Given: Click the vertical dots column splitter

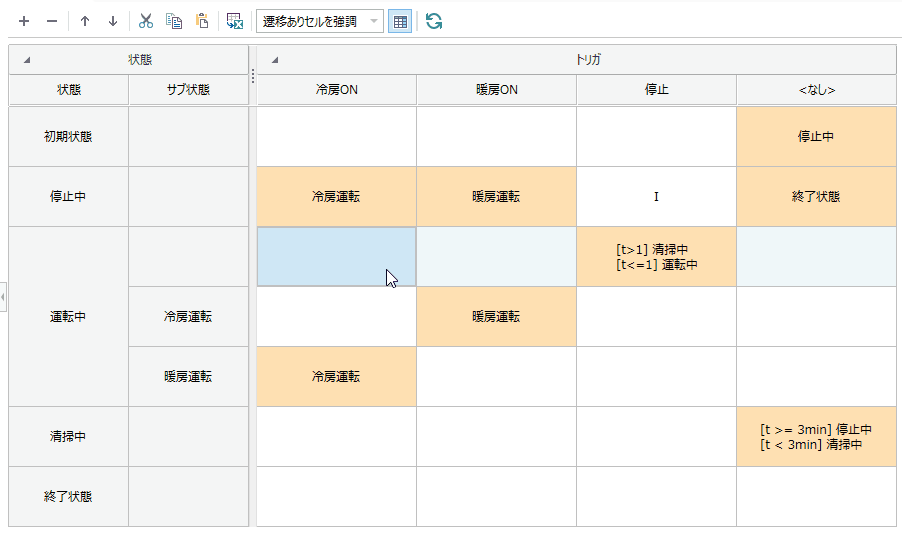Looking at the screenshot, I should point(253,76).
